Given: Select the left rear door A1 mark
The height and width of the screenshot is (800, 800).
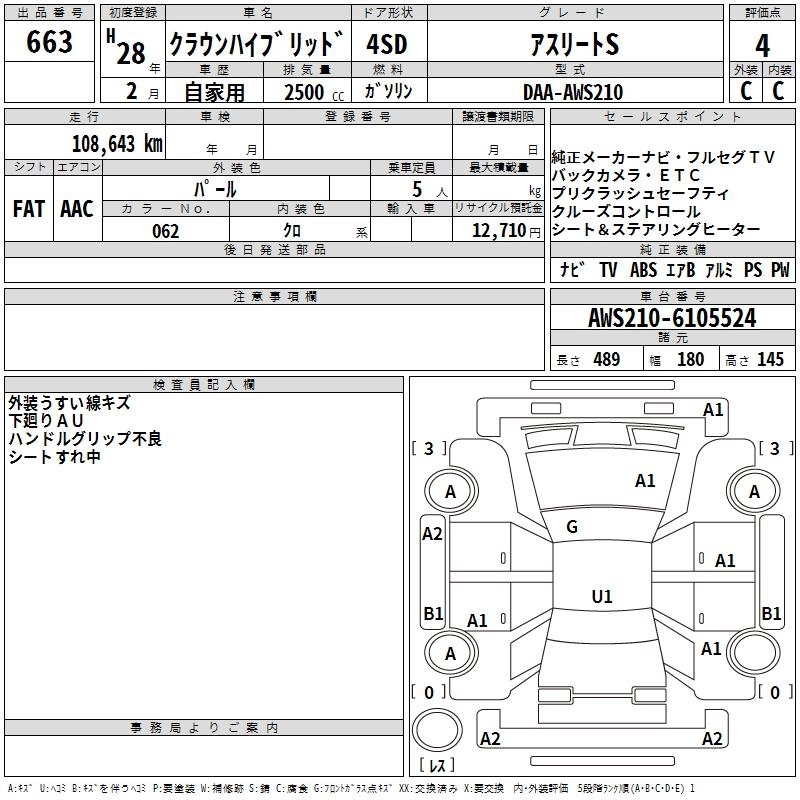Looking at the screenshot, I should [x=478, y=621].
